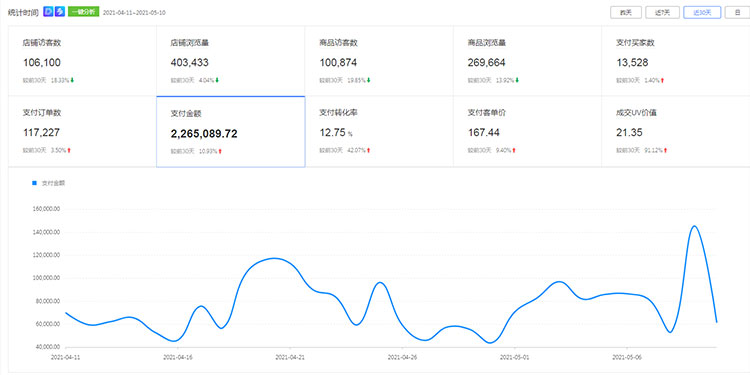Select the 昨天 time range button

point(626,12)
